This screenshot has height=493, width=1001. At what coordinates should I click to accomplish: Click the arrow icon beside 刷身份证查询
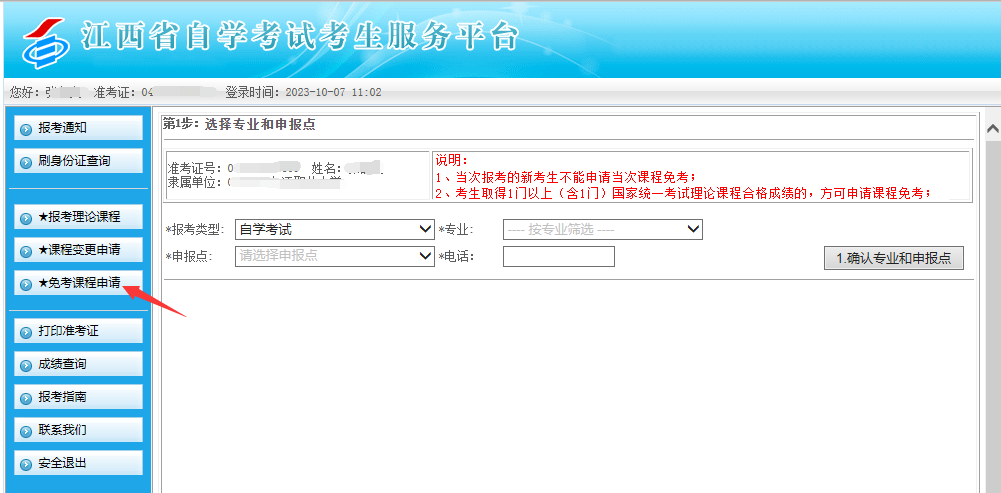coord(26,161)
